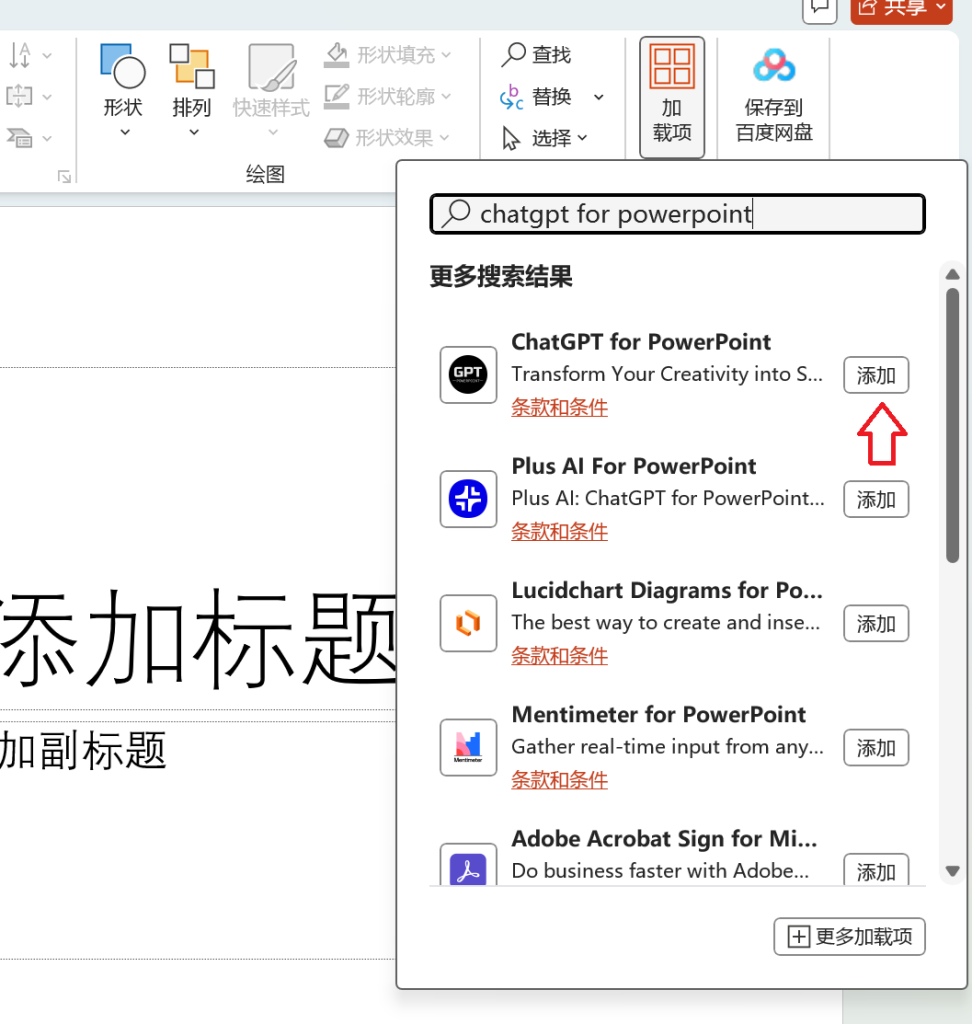Click the Lucidchart Diagrams app icon

coord(468,623)
